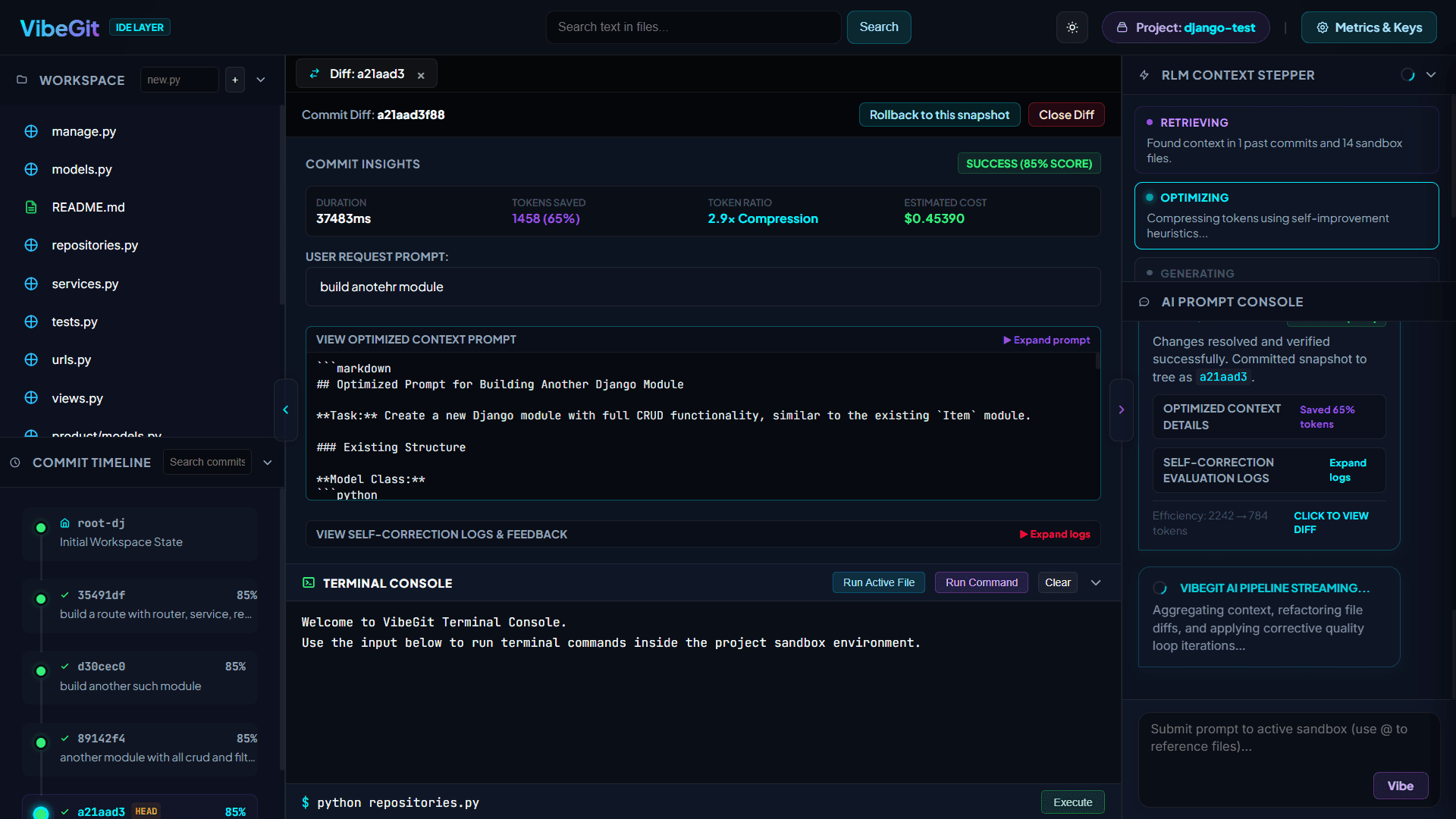Click the pipeline streaming spinner icon
Image resolution: width=1456 pixels, height=819 pixels.
pyautogui.click(x=1159, y=588)
